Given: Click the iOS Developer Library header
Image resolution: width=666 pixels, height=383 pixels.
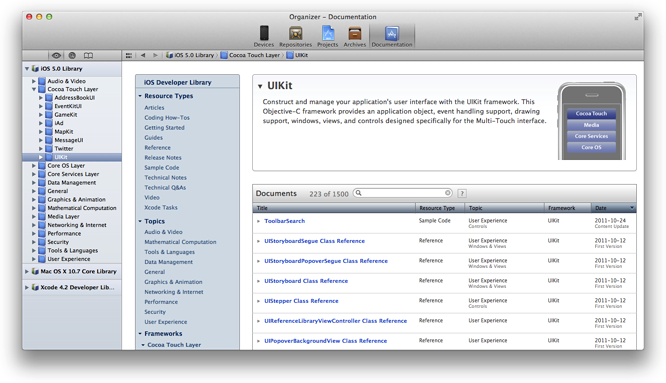Looking at the screenshot, I should [178, 82].
